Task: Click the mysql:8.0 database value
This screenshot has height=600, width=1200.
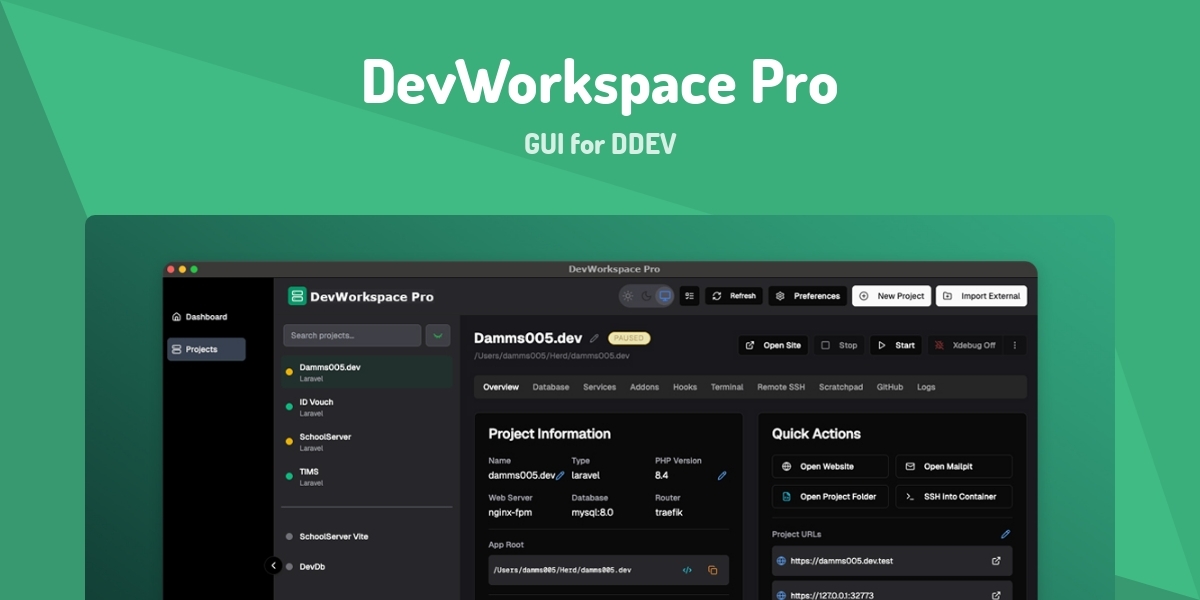Action: pyautogui.click(x=592, y=512)
